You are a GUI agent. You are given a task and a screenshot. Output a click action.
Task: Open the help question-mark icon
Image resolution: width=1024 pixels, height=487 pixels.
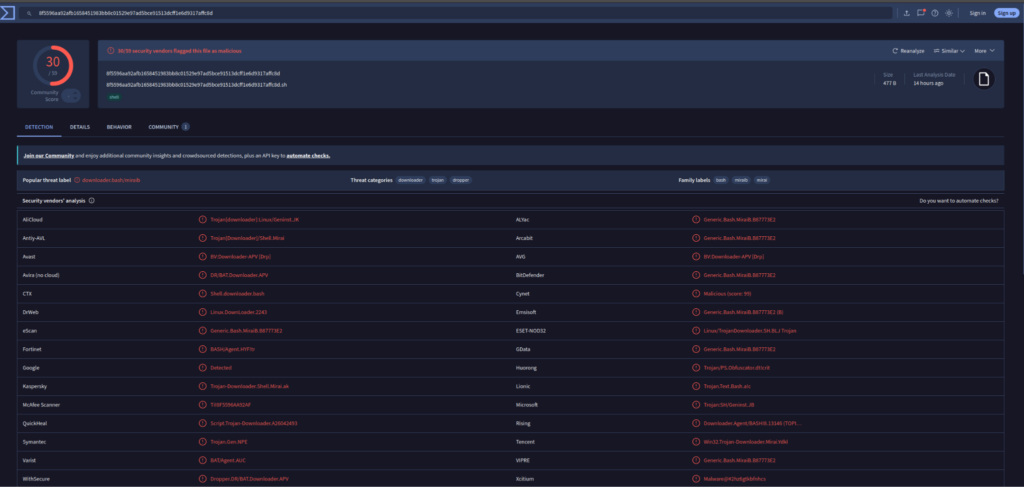pos(935,13)
